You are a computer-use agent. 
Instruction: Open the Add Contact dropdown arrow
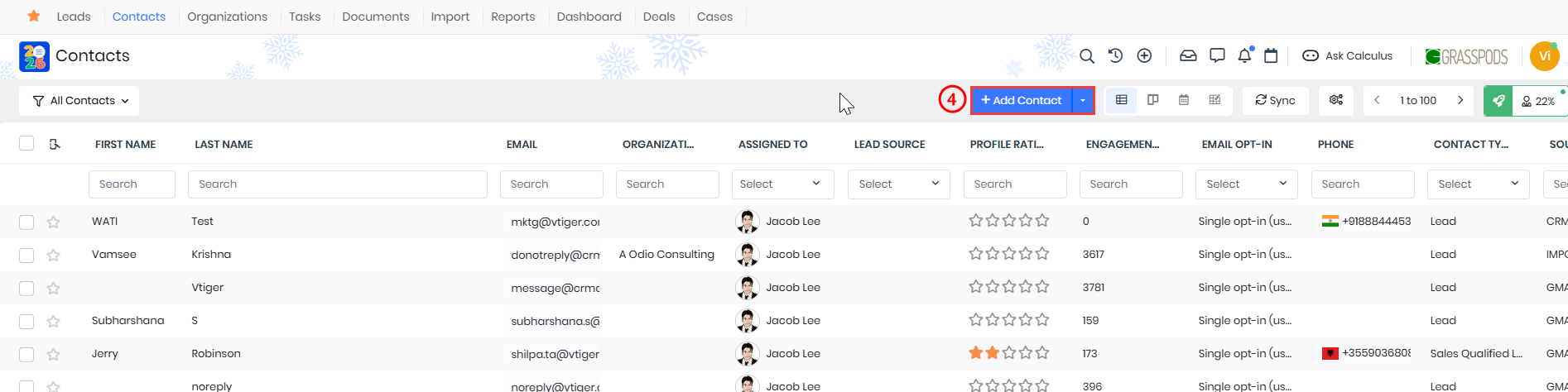pos(1083,100)
